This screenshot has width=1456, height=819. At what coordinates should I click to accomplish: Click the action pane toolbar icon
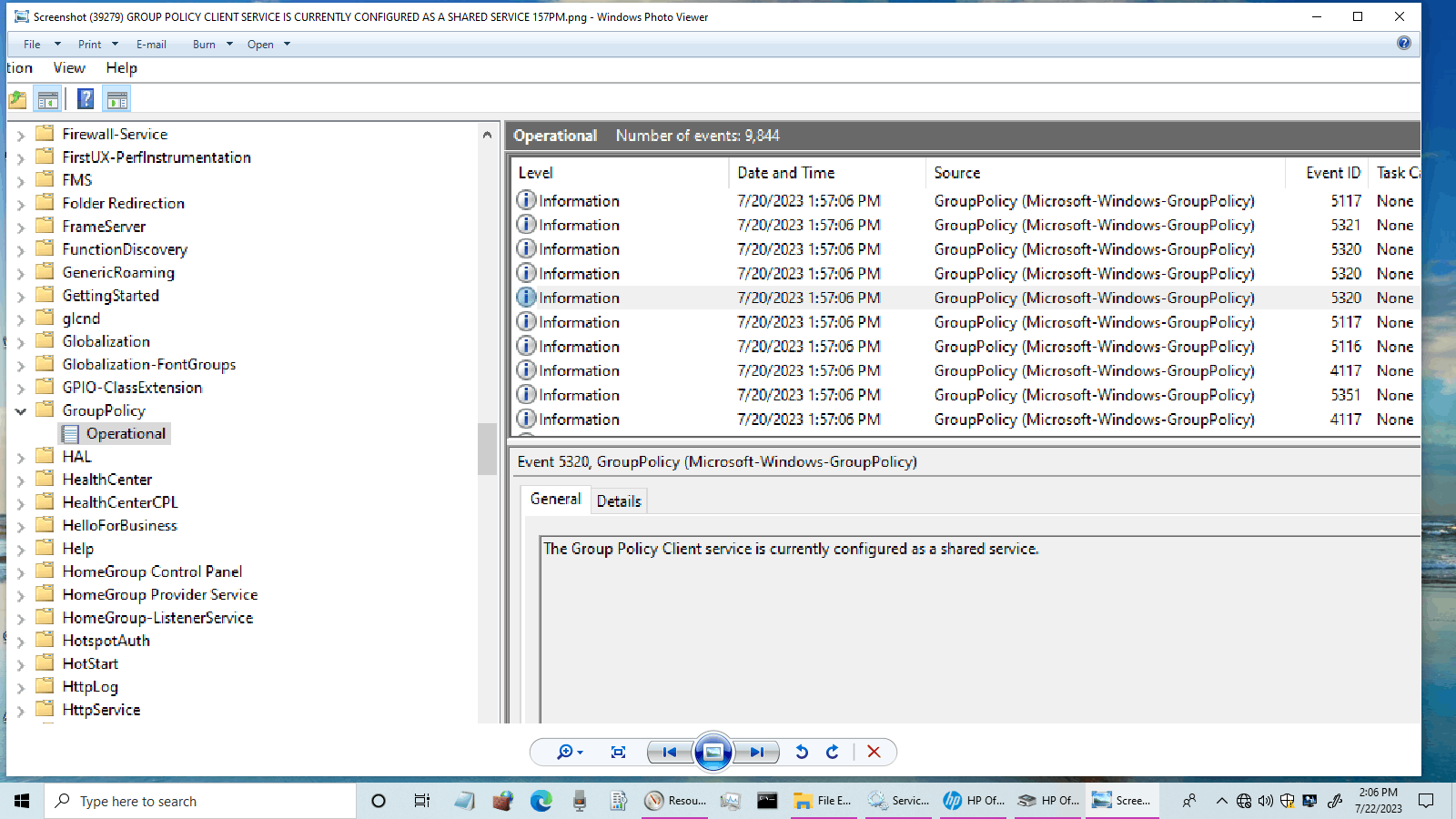coord(117,98)
